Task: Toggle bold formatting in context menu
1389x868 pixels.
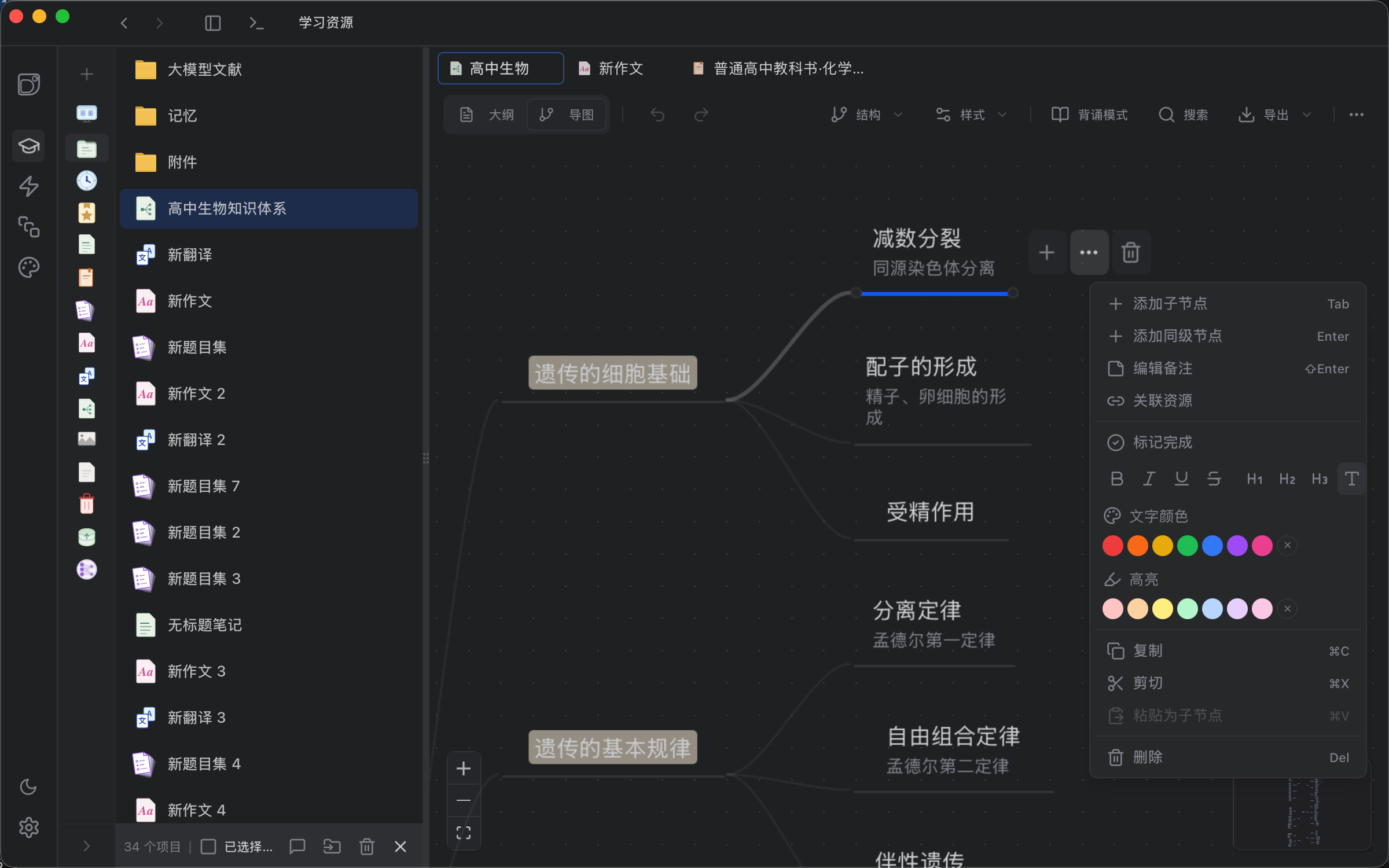Action: click(1116, 479)
